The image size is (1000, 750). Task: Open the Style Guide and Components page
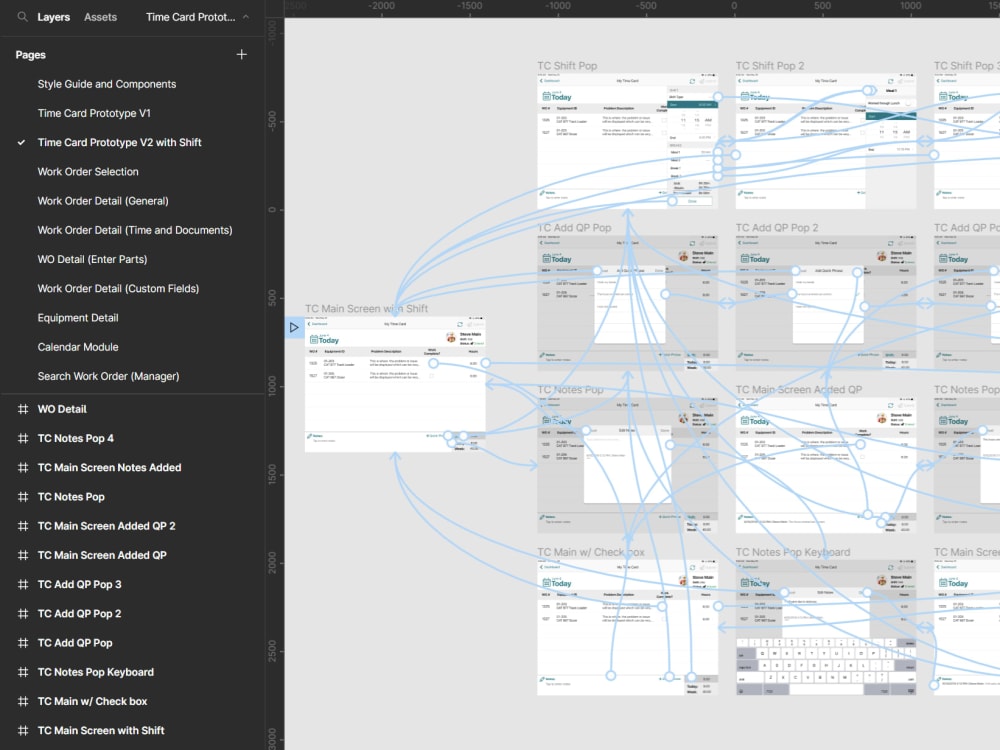click(x=107, y=84)
